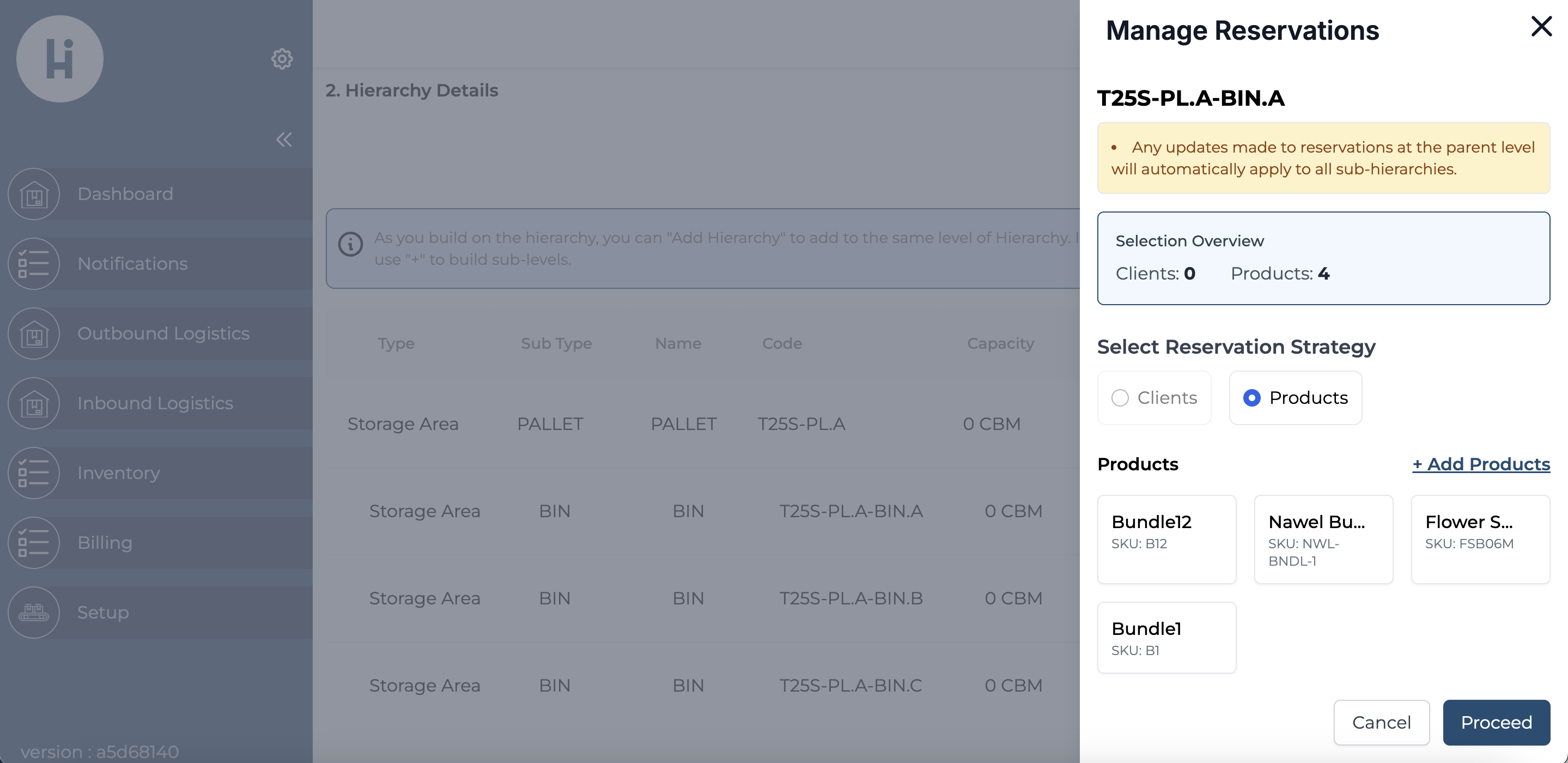Viewport: 1568px width, 763px height.
Task: Click the Notifications sidebar icon
Action: (35, 263)
